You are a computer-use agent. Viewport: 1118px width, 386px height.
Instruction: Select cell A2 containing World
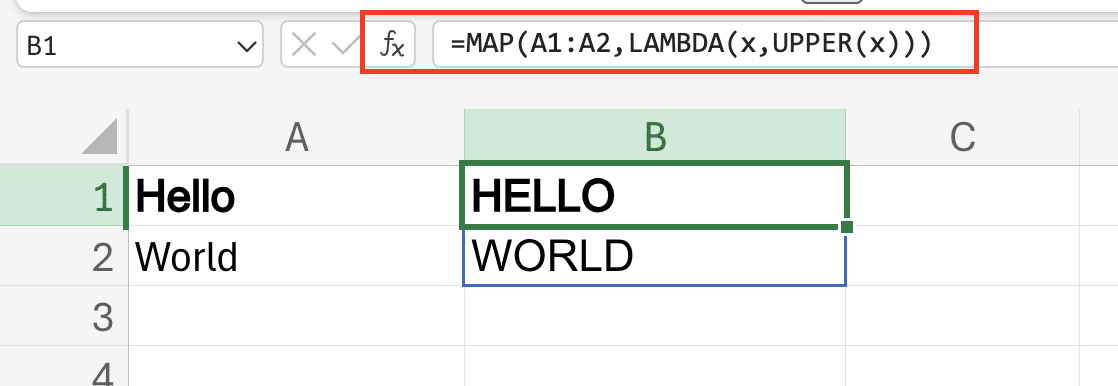coord(296,256)
